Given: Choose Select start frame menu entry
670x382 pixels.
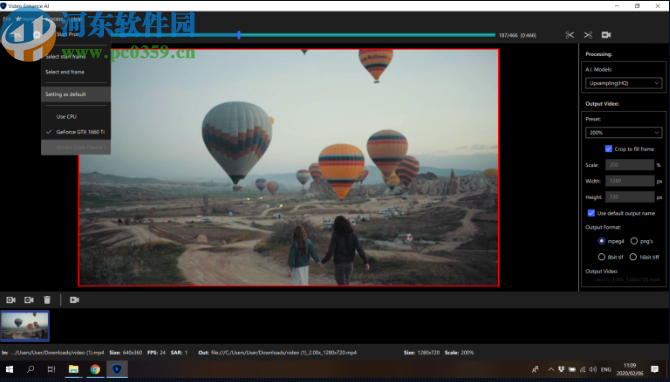Looking at the screenshot, I should pos(76,56).
